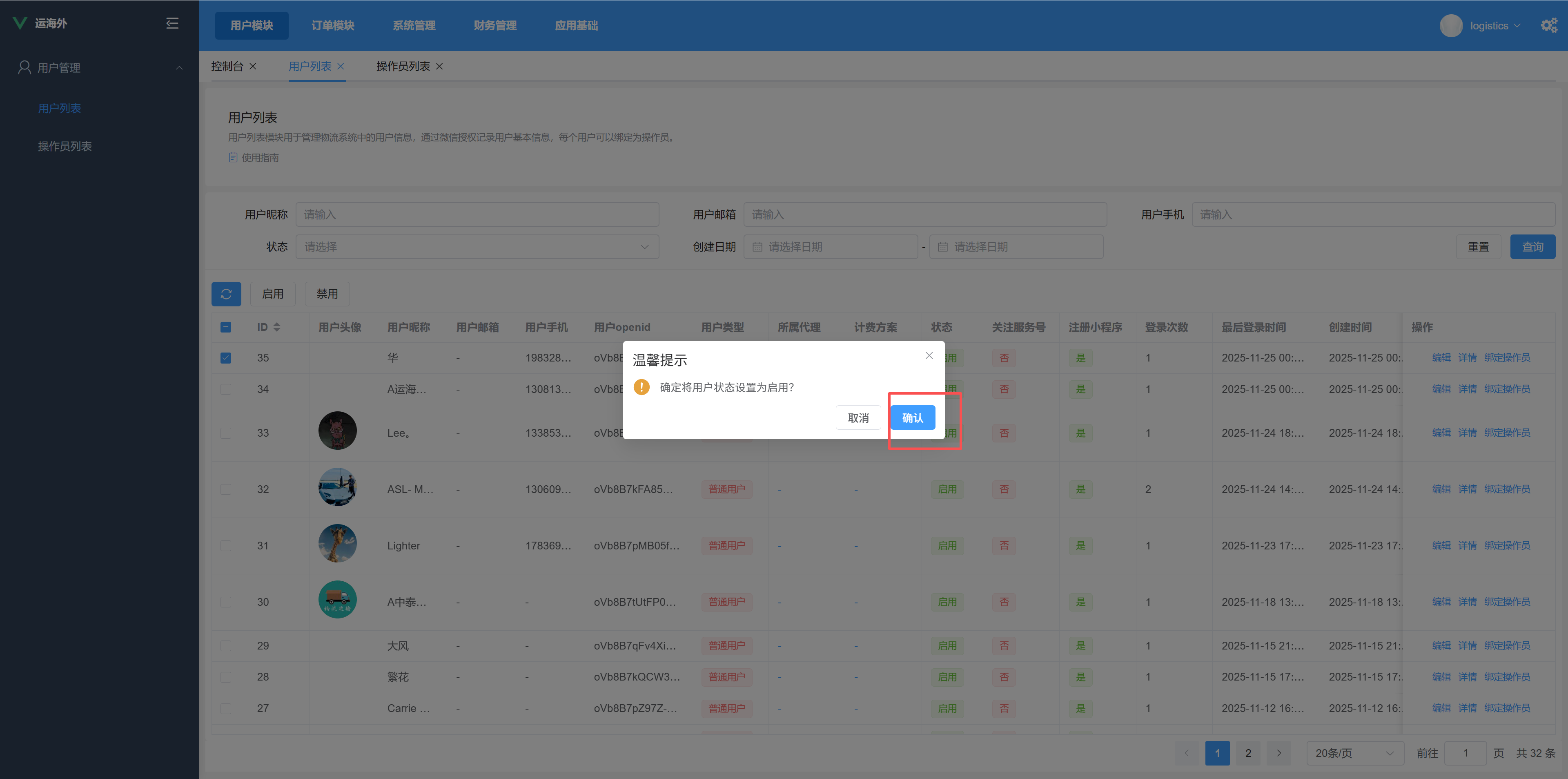This screenshot has height=779, width=1568.
Task: Close the 操作员列表 tab X icon
Action: pos(439,67)
